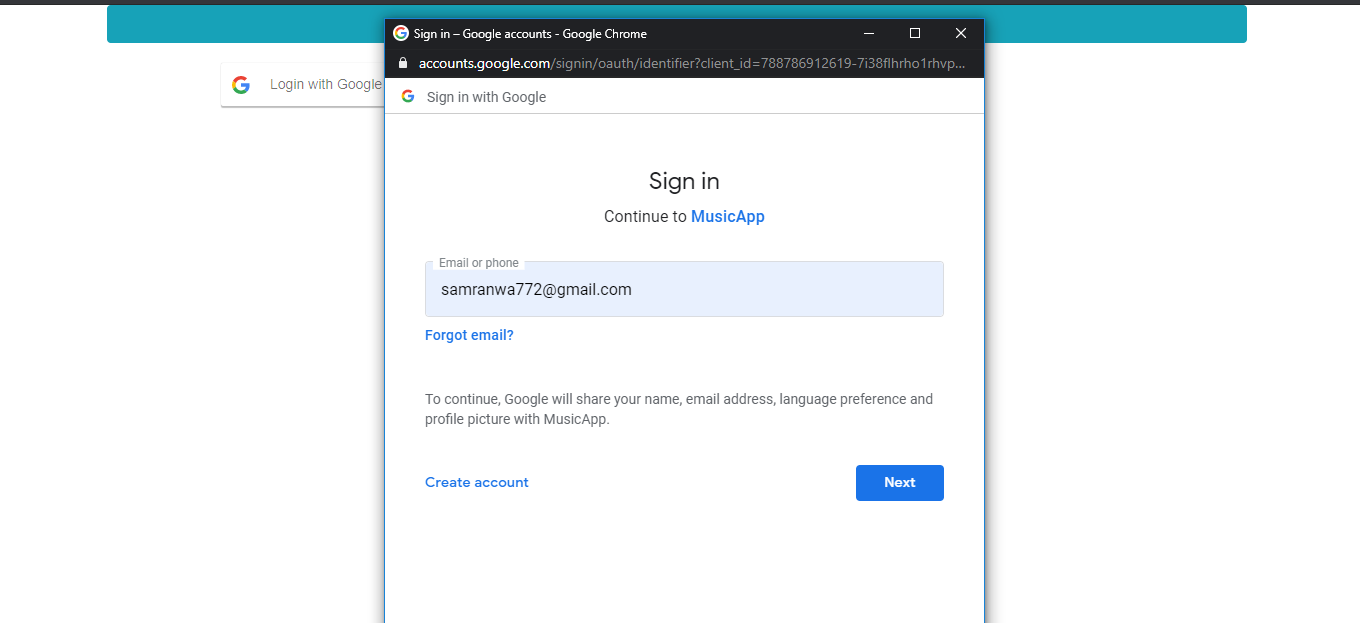Close the Google accounts popup window
Image resolution: width=1360 pixels, height=623 pixels.
[961, 33]
